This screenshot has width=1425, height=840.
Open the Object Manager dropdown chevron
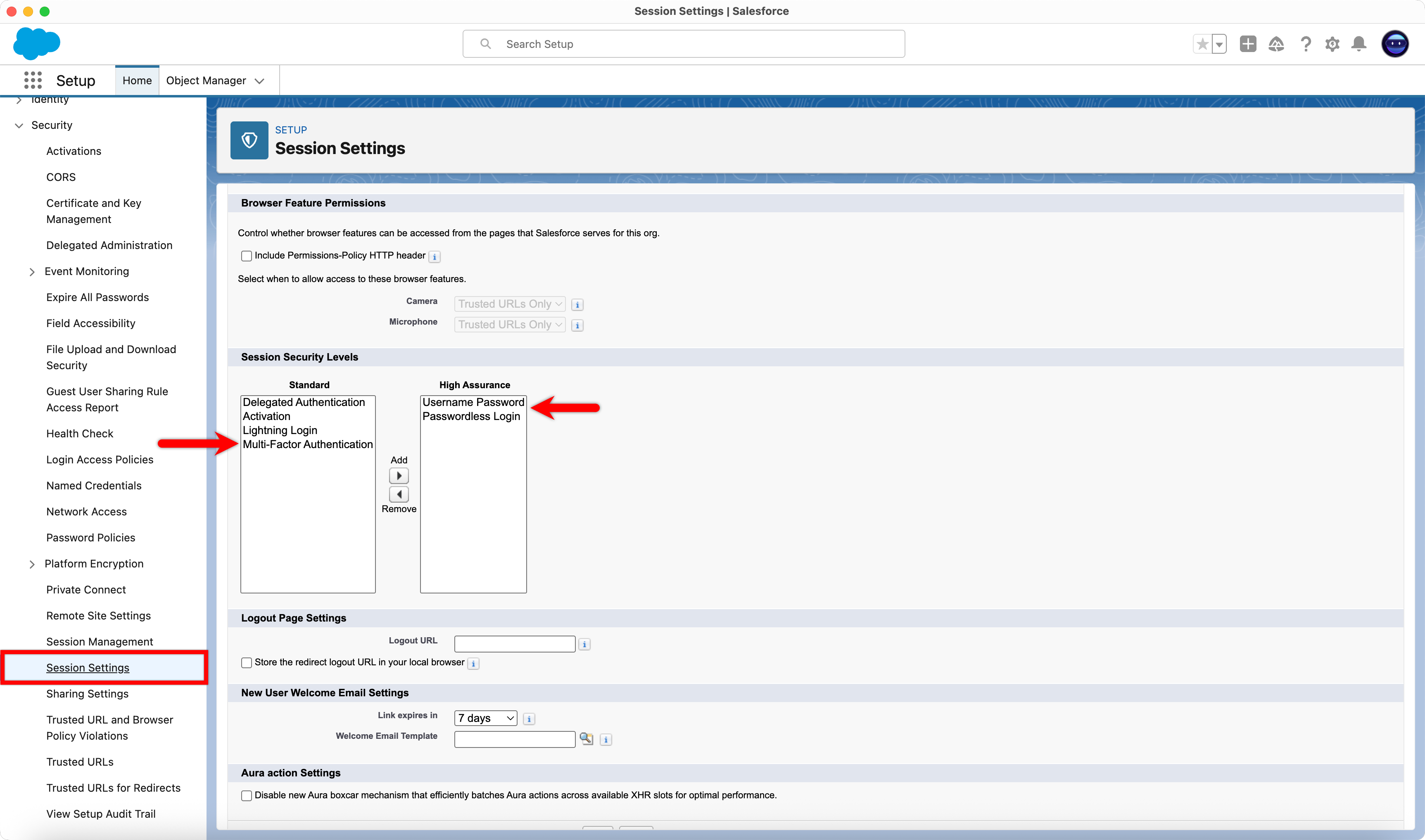tap(260, 81)
